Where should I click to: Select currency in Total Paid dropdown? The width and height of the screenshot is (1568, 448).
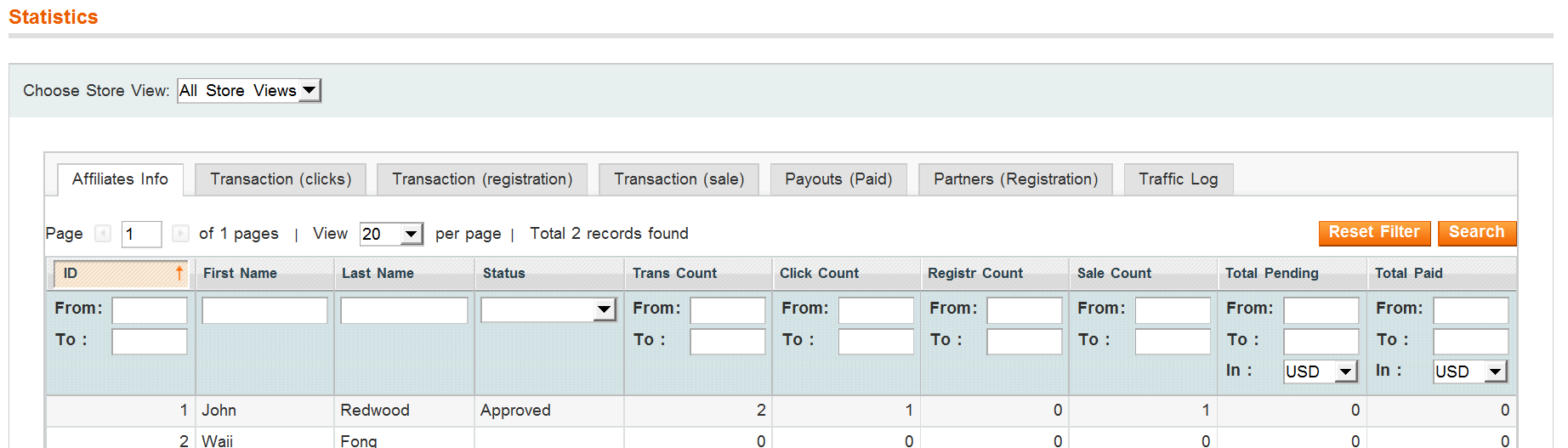tap(1469, 371)
